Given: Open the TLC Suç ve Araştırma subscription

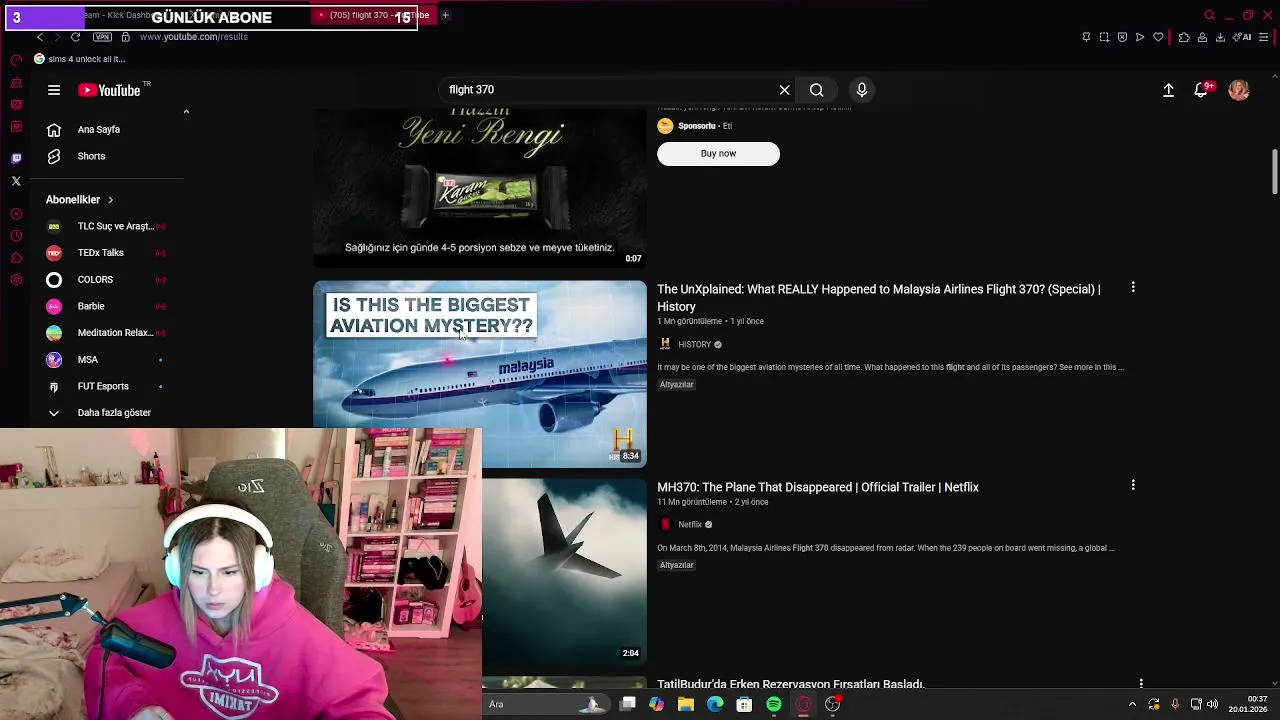Looking at the screenshot, I should coord(107,226).
